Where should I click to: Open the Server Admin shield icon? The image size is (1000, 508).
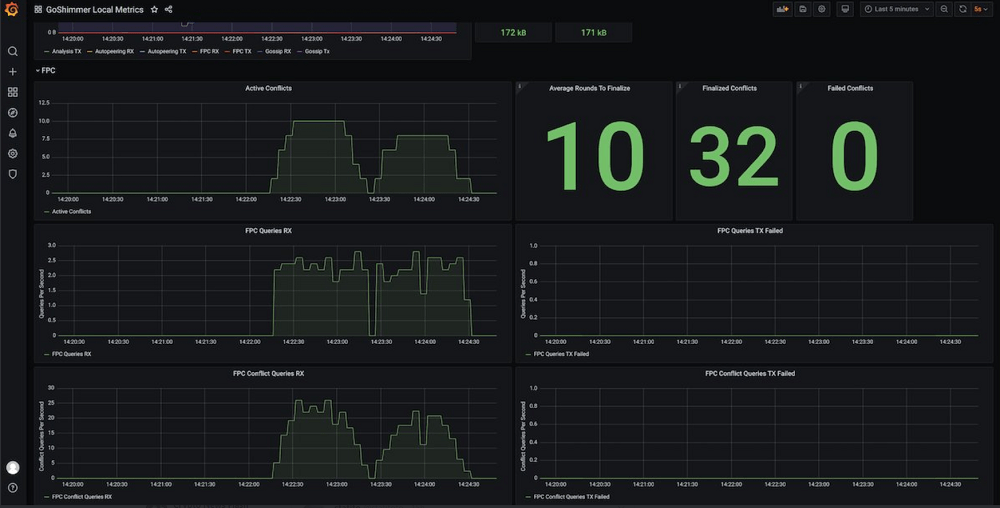pyautogui.click(x=12, y=174)
